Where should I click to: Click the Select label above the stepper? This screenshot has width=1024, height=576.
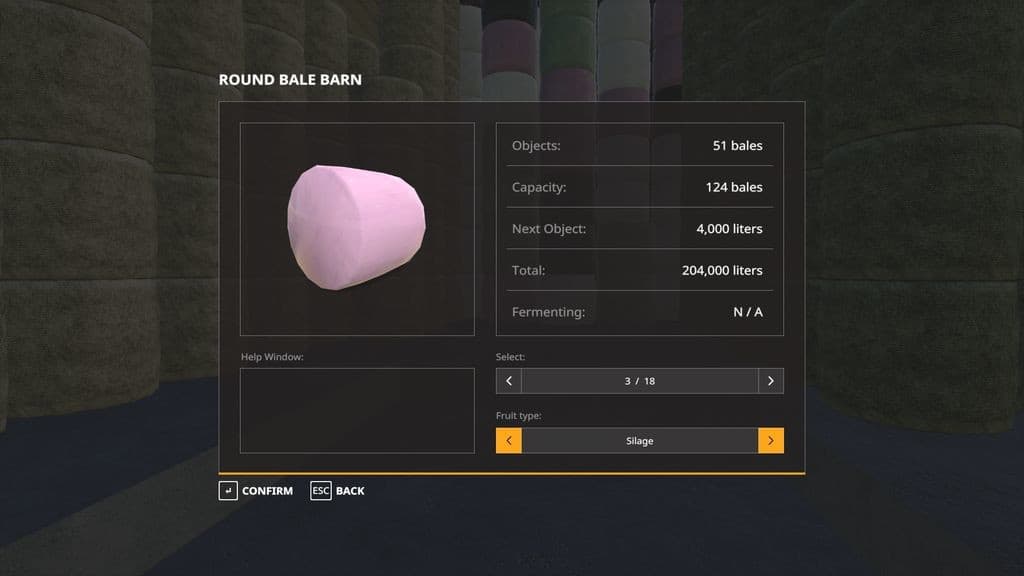(510, 357)
